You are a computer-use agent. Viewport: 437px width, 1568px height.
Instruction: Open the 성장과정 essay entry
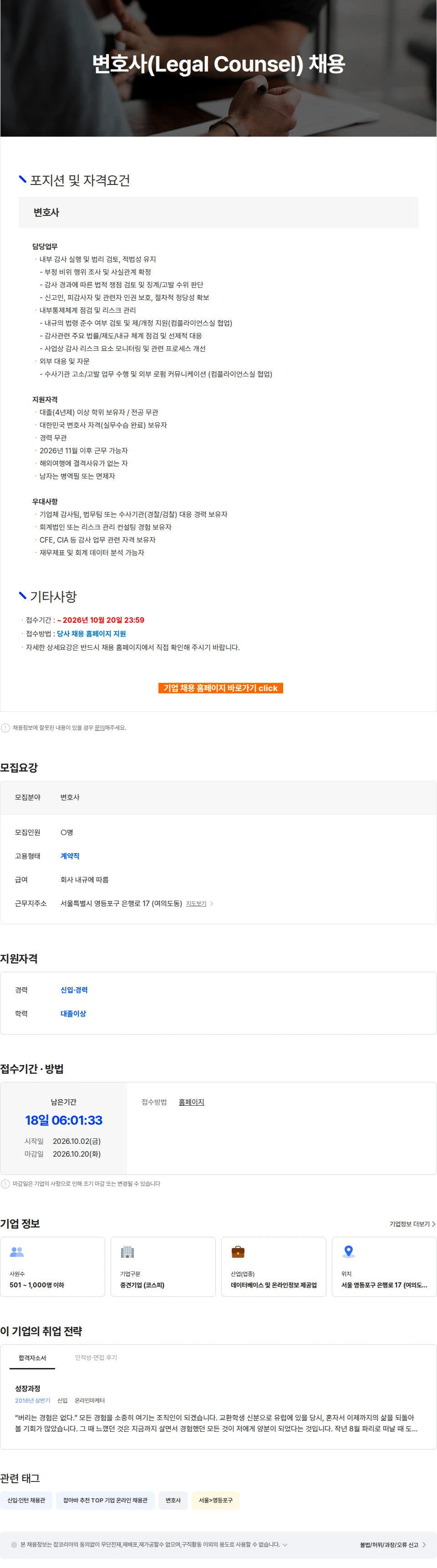[x=27, y=1388]
